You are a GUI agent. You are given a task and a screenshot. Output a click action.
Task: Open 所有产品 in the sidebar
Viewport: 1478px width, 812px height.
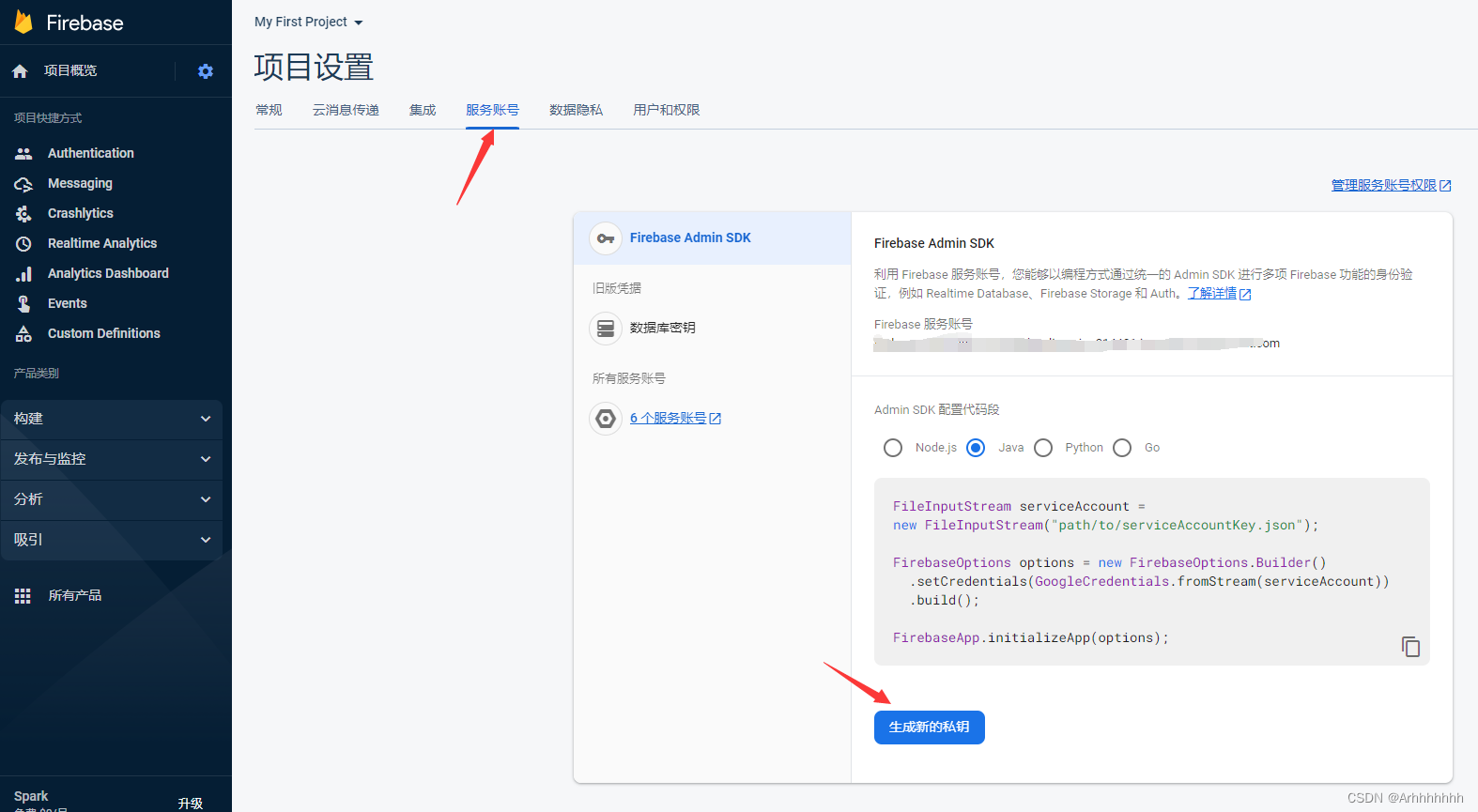(75, 596)
